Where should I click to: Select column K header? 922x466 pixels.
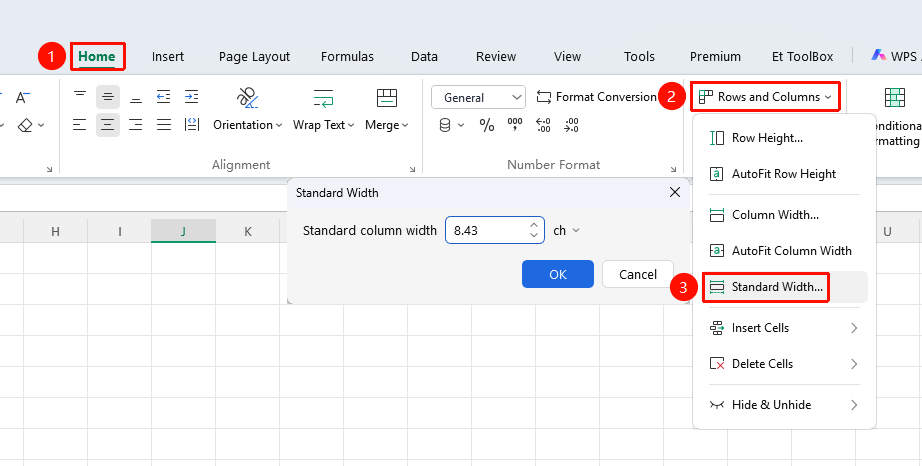click(x=248, y=231)
